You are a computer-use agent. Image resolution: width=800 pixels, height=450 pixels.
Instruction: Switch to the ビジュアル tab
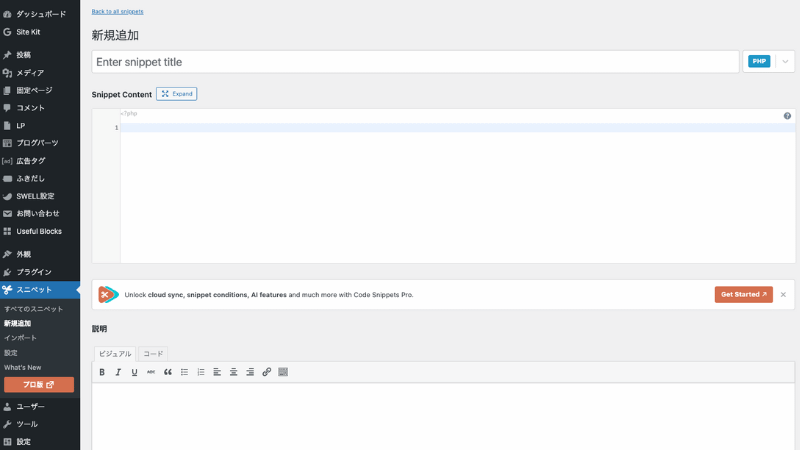point(115,354)
